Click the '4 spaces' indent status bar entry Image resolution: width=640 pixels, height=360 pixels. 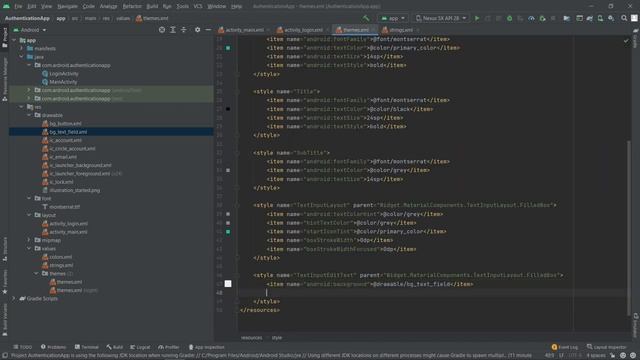tap(596, 356)
